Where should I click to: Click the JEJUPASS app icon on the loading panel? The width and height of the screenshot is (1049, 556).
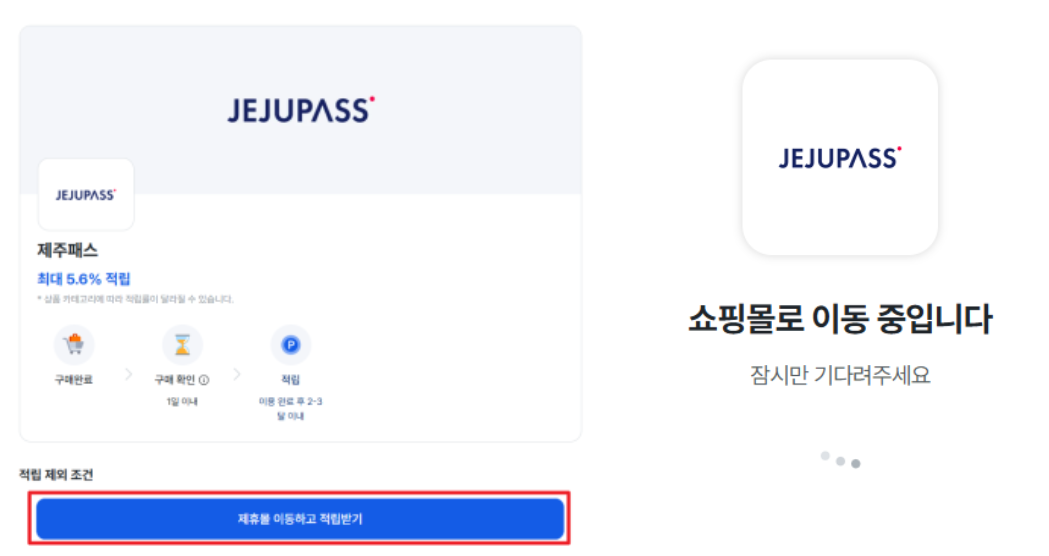840,157
